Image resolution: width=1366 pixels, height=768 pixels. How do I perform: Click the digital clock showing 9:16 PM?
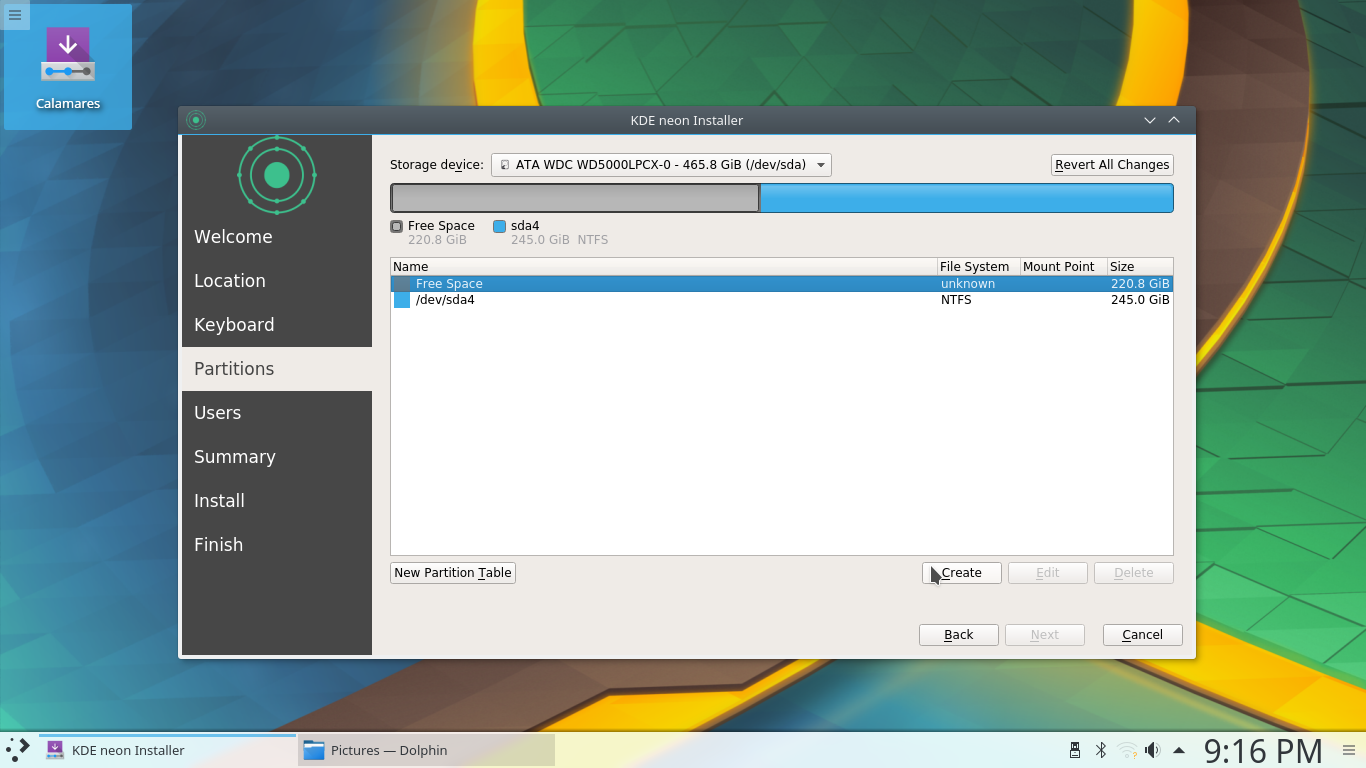[x=1263, y=750]
